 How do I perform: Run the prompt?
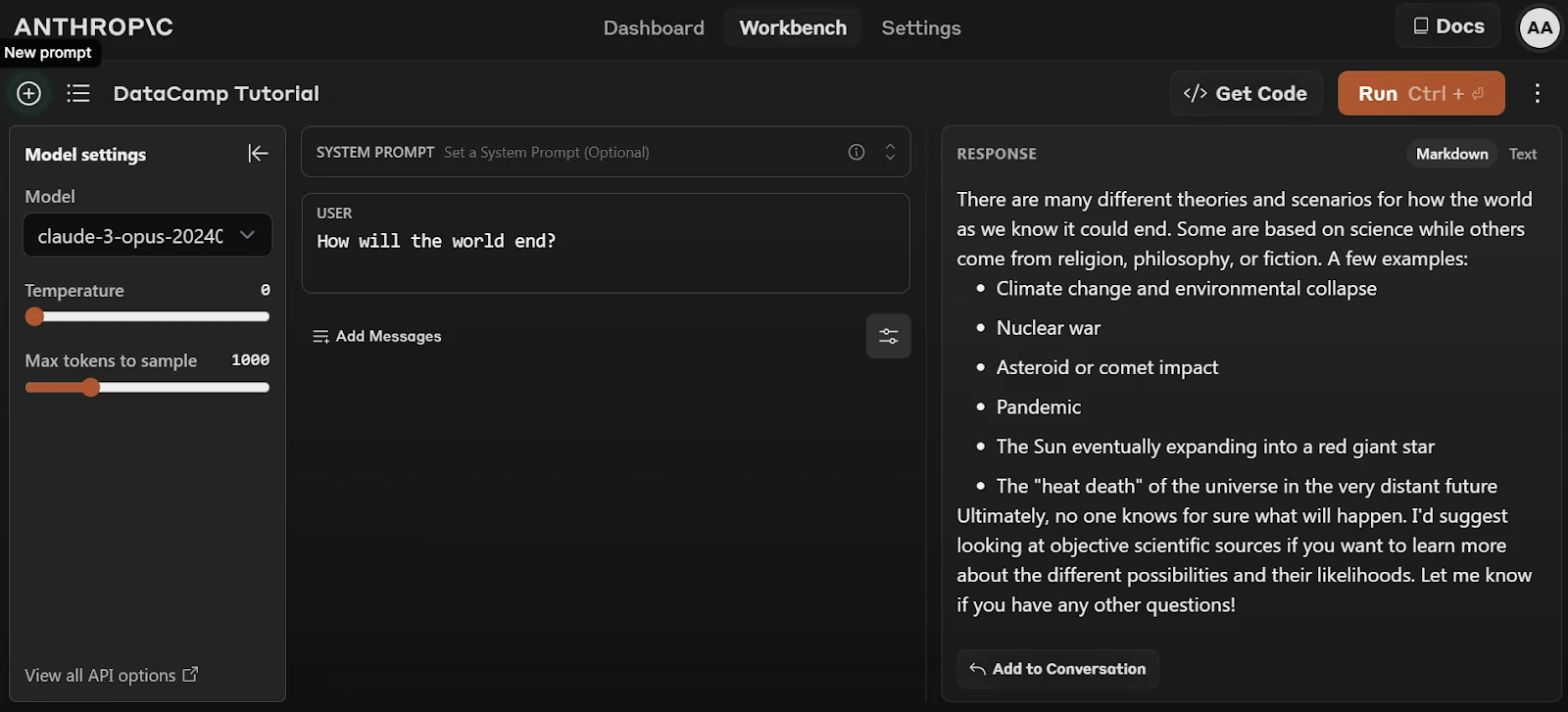(1421, 93)
